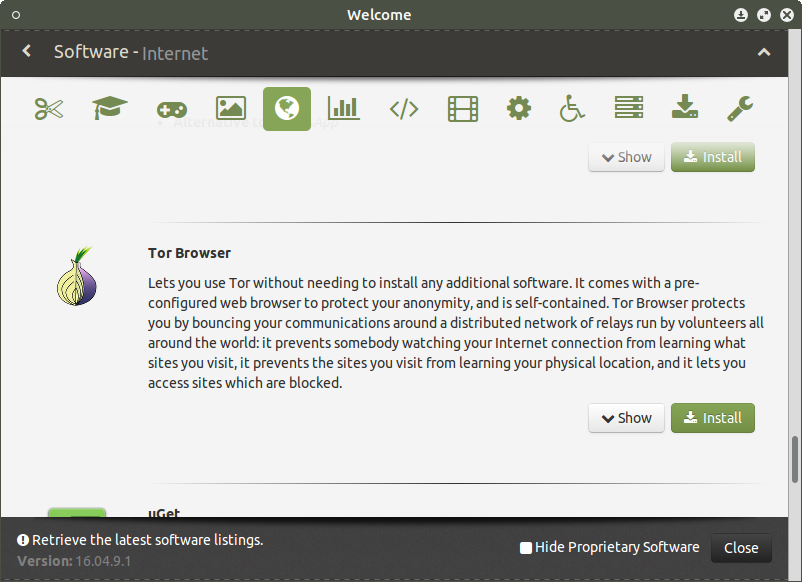
Task: Click the Tor Browser heading text
Action: point(189,253)
